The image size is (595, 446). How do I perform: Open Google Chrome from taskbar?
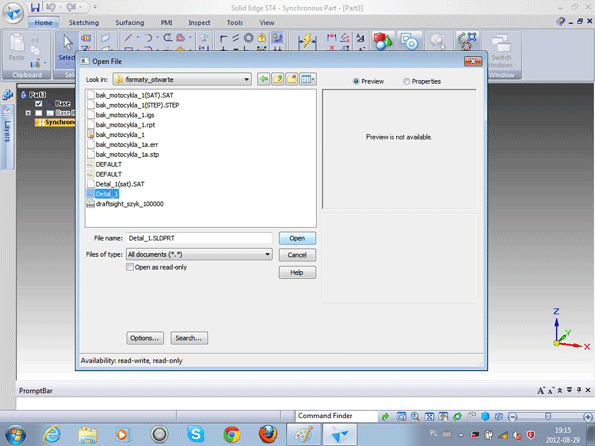coord(231,434)
